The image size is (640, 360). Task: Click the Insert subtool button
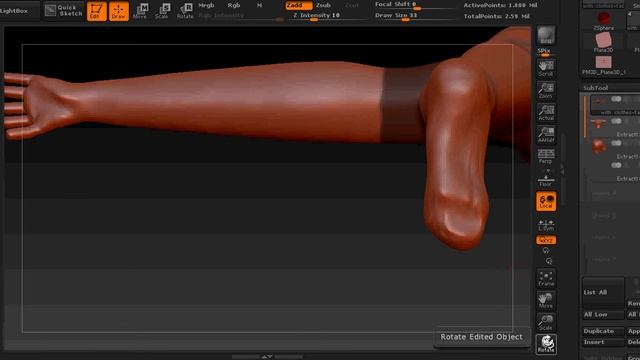pyautogui.click(x=603, y=342)
